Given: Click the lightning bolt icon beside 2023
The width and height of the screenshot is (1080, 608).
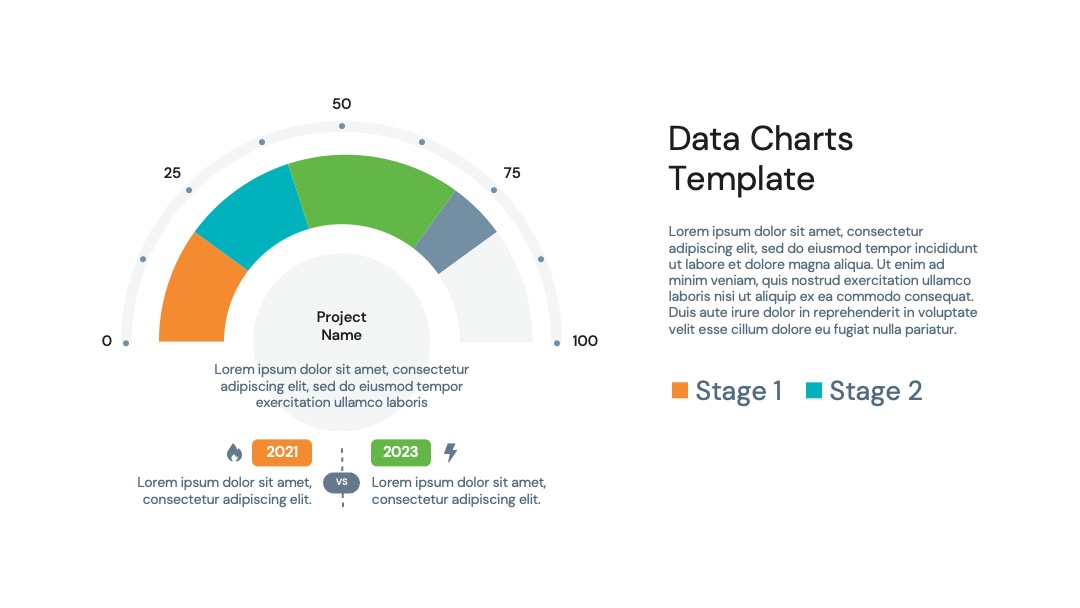Looking at the screenshot, I should coord(450,452).
